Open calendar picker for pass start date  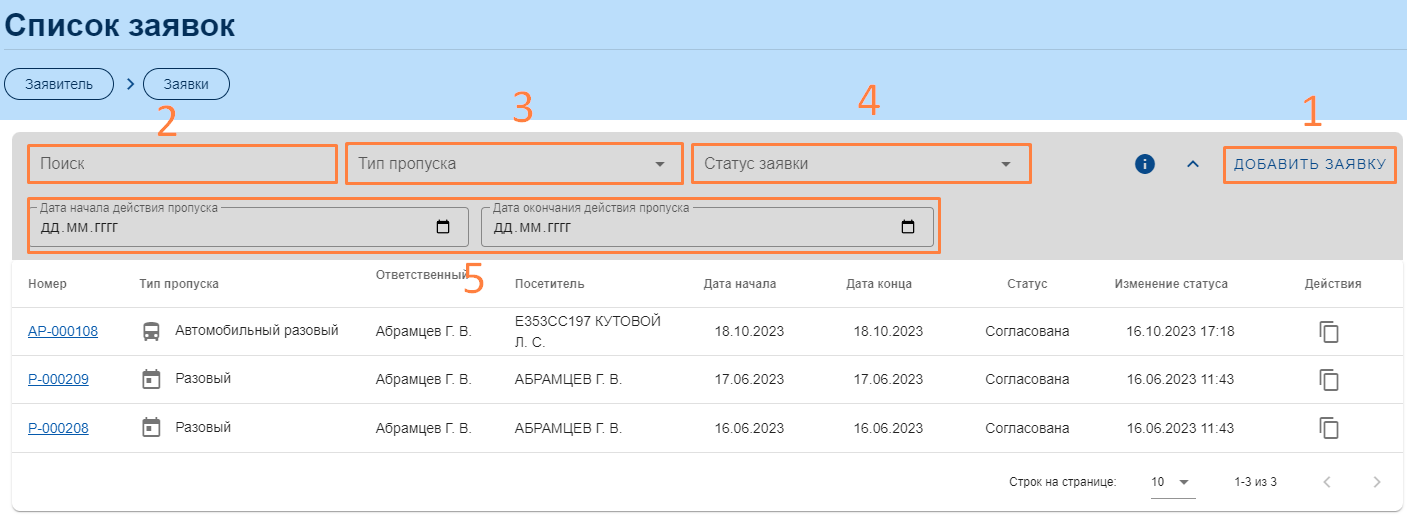tap(443, 227)
